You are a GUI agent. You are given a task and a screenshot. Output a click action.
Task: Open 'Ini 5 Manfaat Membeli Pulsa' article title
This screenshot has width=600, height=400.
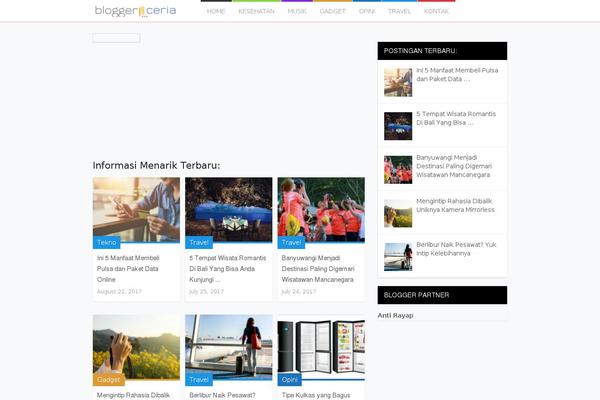coord(128,269)
